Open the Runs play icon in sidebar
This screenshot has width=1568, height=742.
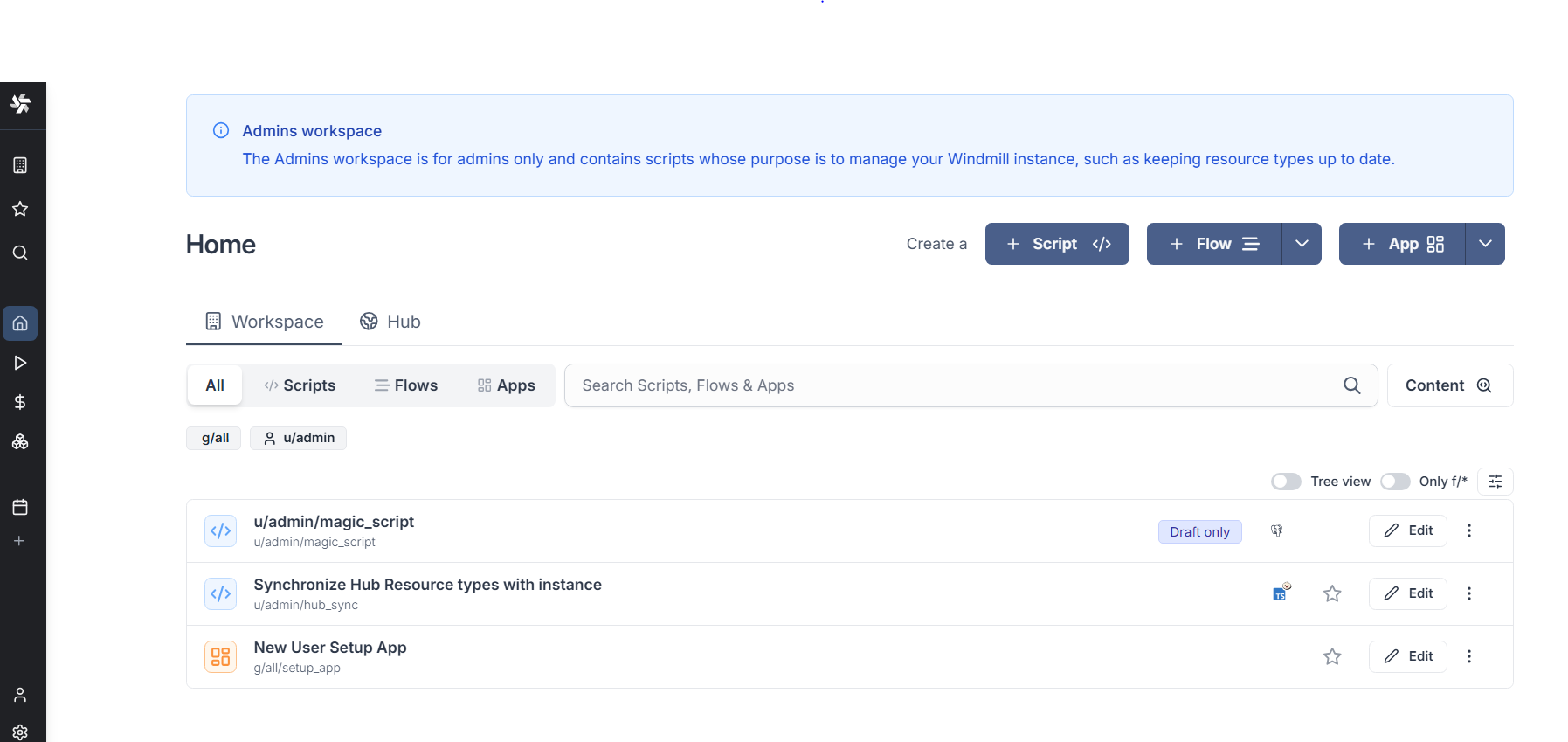[x=20, y=363]
